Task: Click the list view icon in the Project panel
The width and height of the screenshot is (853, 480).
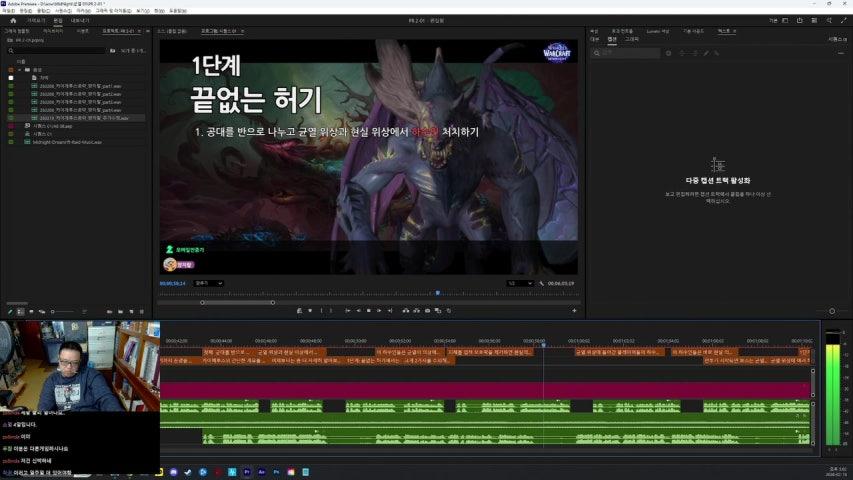Action: point(22,311)
